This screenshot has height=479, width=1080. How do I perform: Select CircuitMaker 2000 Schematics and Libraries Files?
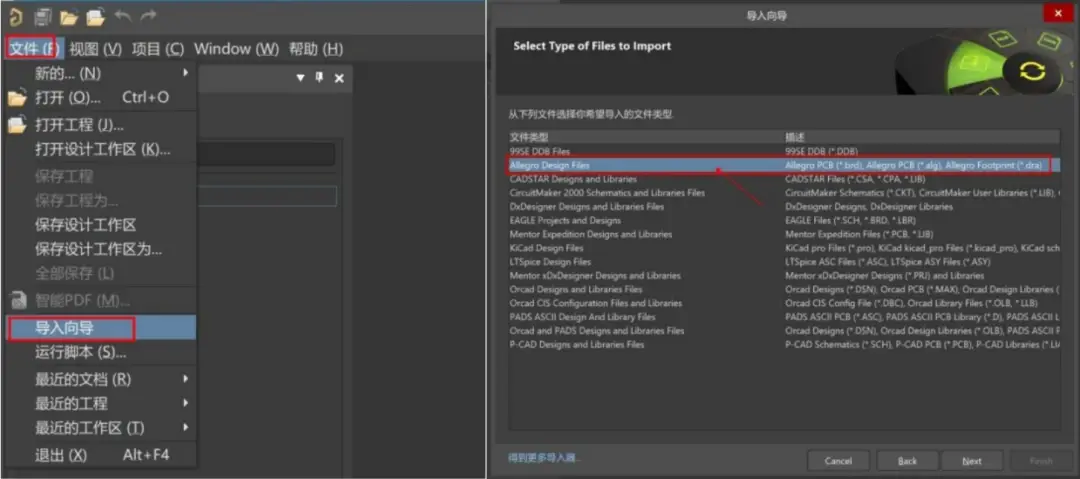(785, 193)
